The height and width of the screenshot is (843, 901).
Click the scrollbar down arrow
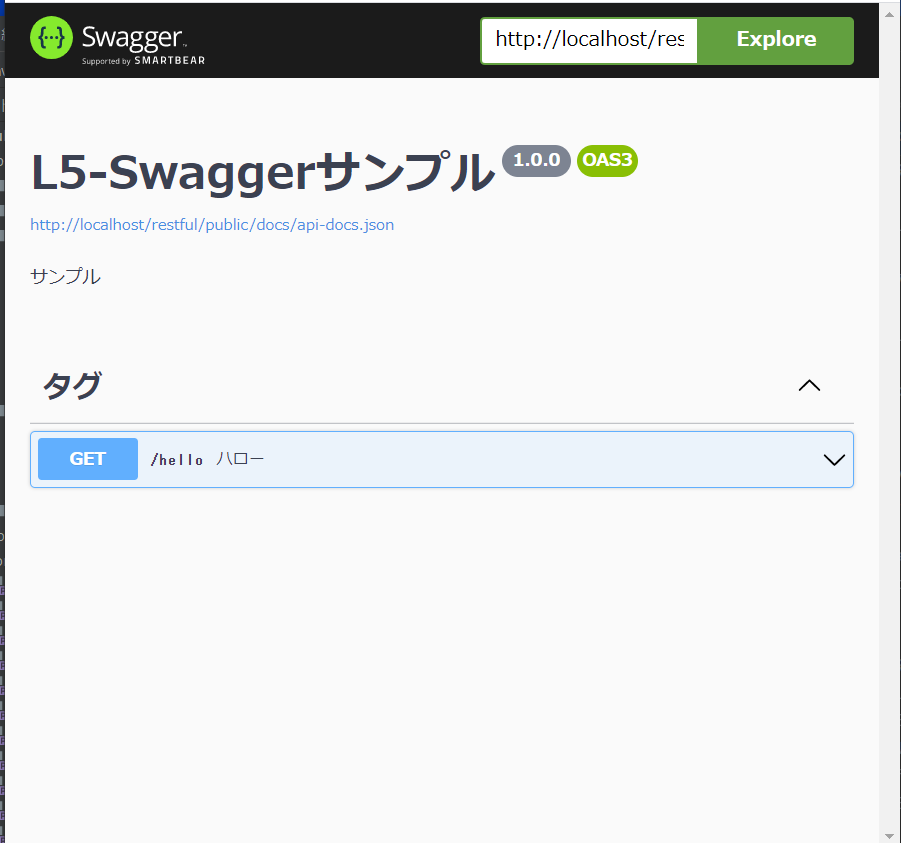click(x=890, y=836)
